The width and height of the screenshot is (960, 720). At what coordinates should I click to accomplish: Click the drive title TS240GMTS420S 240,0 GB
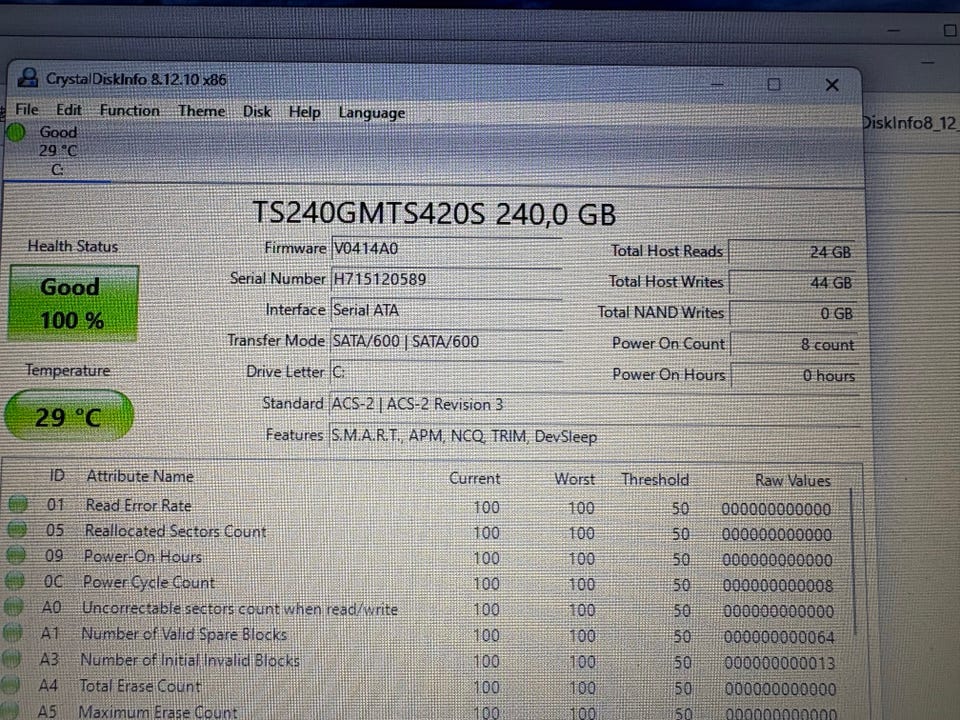point(434,214)
